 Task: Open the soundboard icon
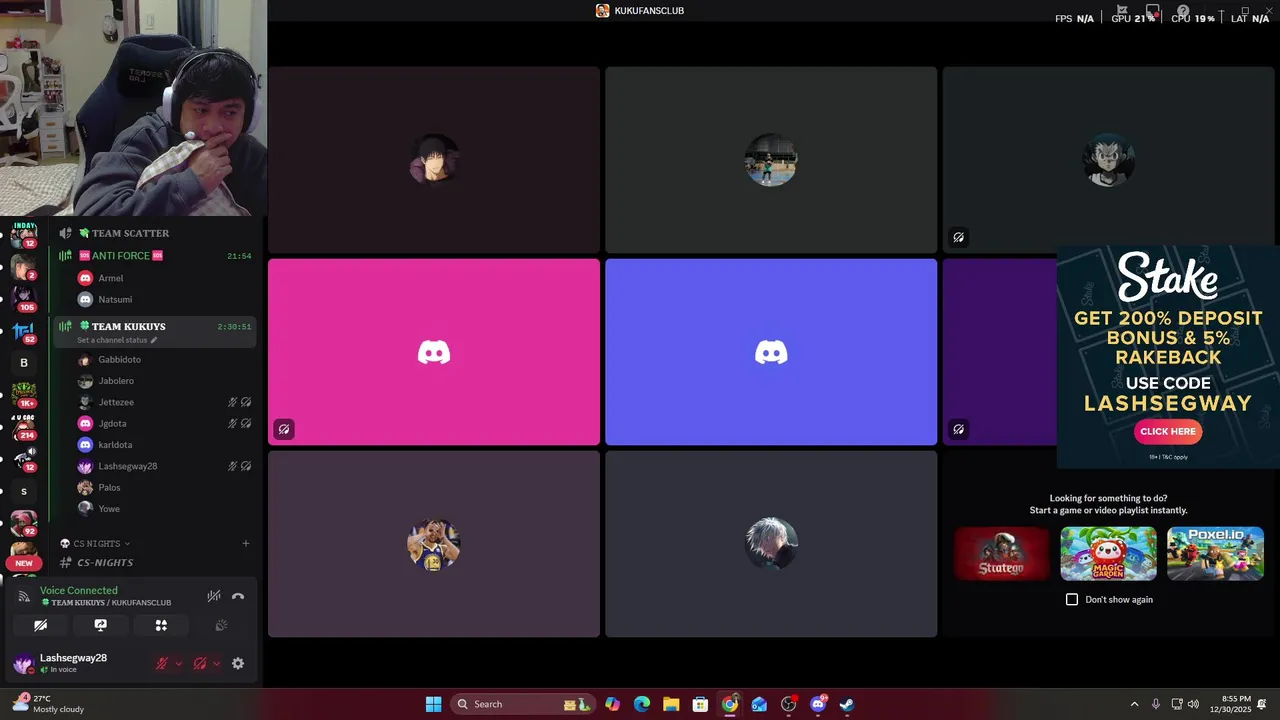pyautogui.click(x=221, y=625)
